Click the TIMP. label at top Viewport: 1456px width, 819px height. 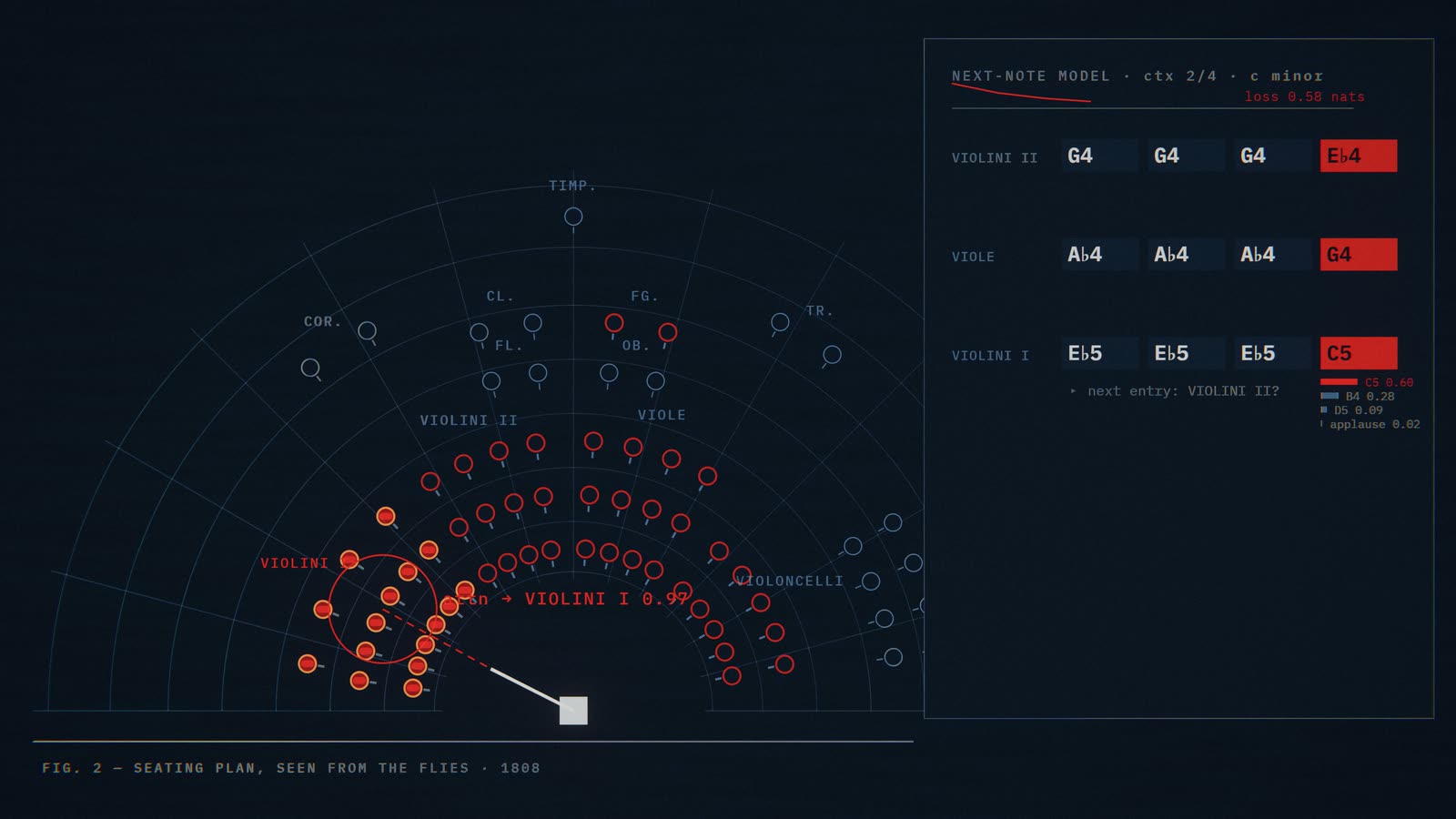(572, 186)
